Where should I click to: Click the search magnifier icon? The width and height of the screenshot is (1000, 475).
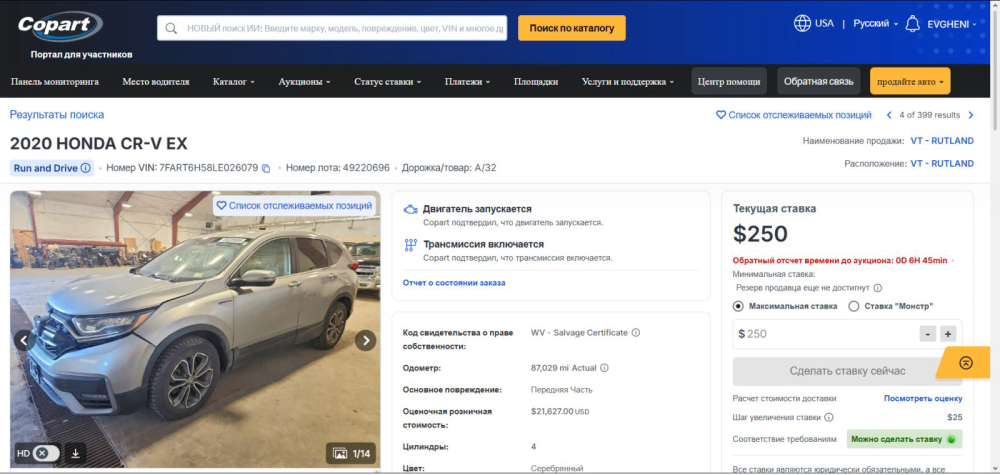click(x=171, y=28)
